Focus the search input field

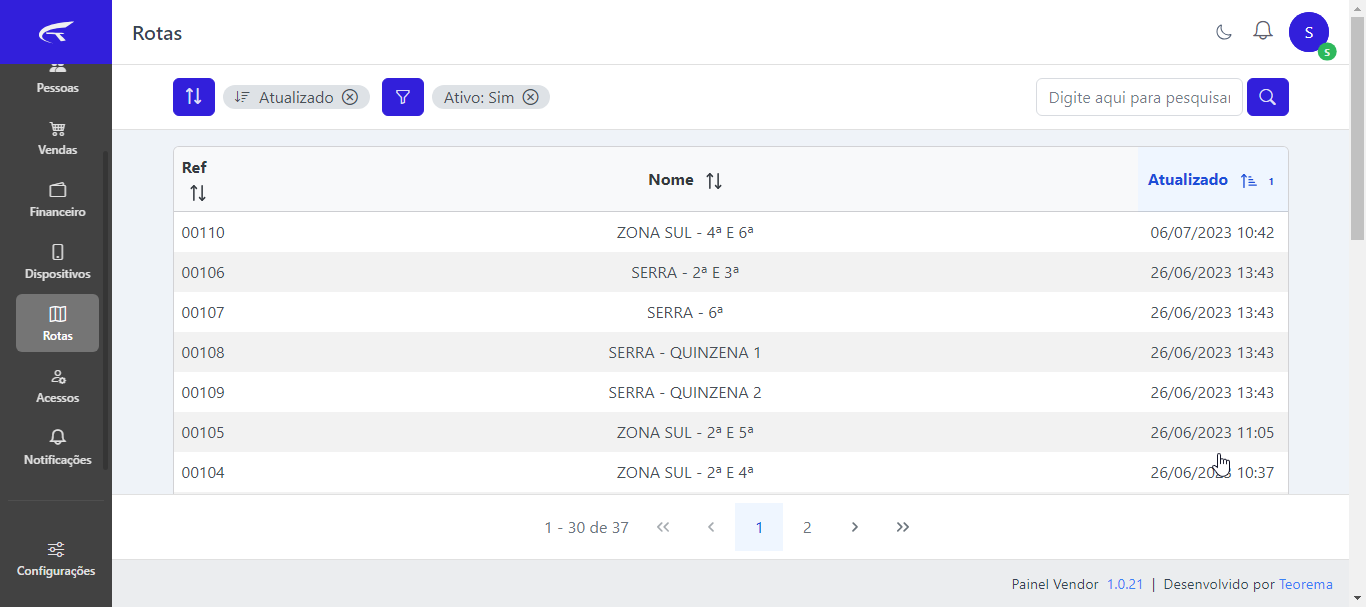[x=1139, y=97]
